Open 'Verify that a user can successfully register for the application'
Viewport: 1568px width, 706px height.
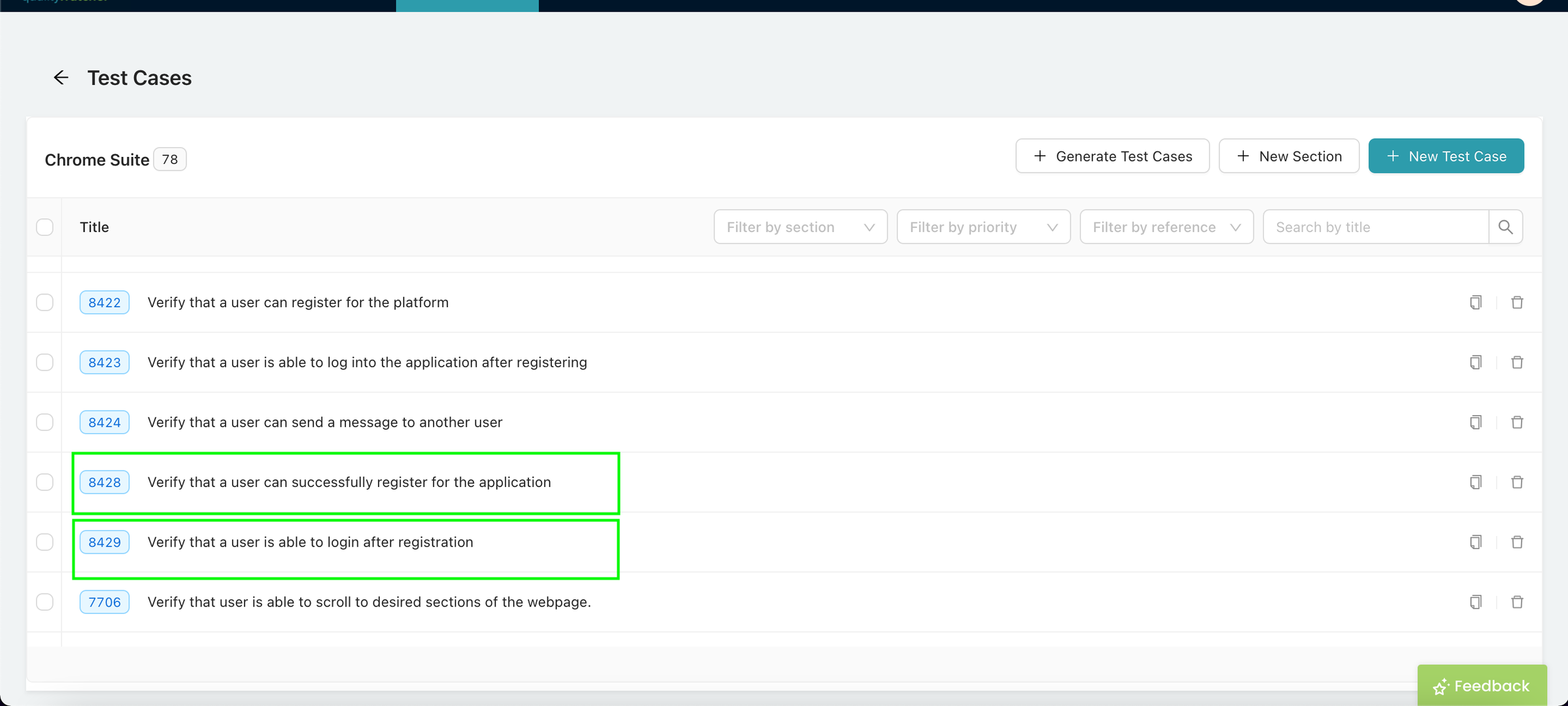(349, 482)
